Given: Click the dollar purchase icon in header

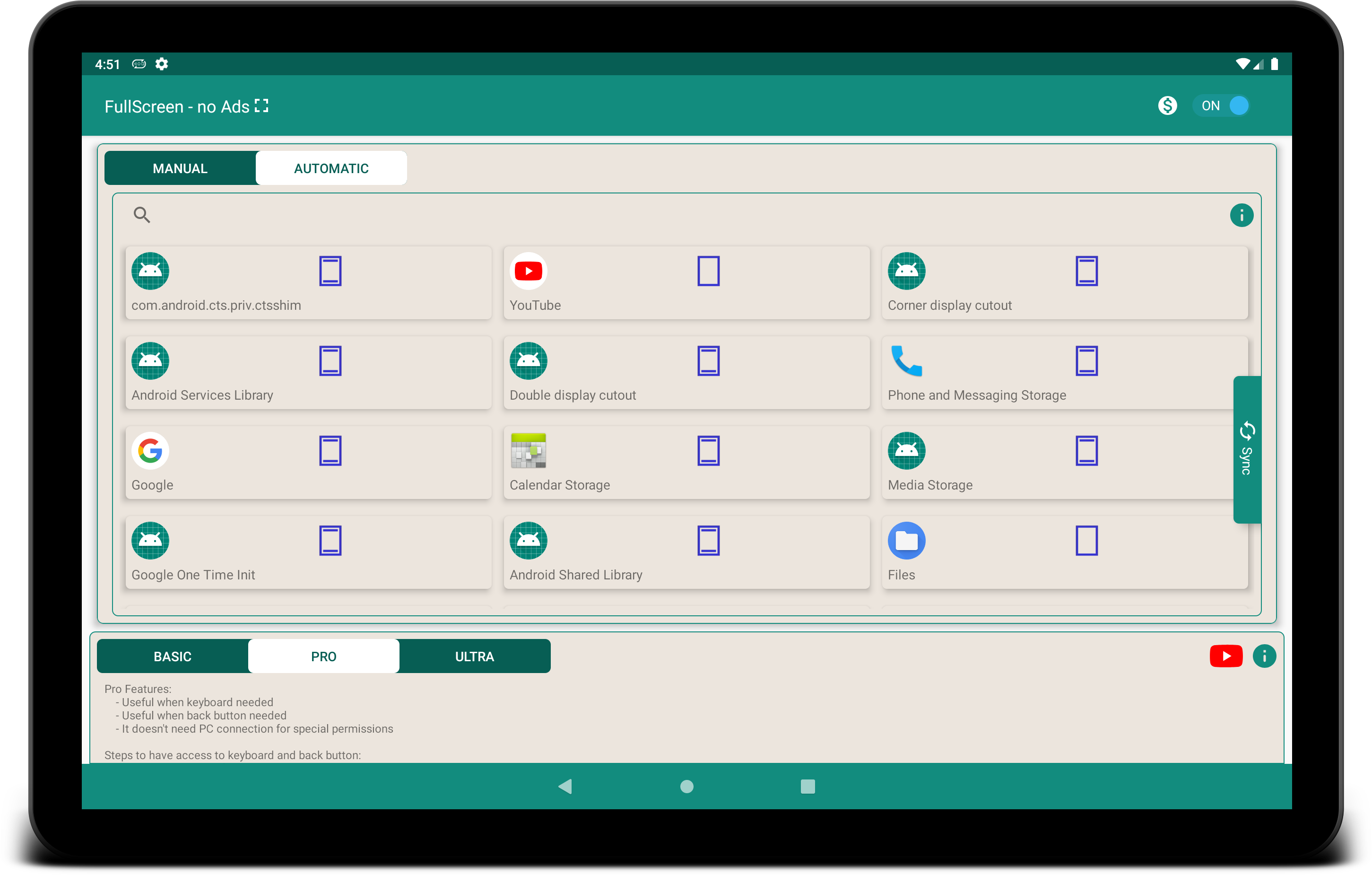Looking at the screenshot, I should tap(1167, 105).
